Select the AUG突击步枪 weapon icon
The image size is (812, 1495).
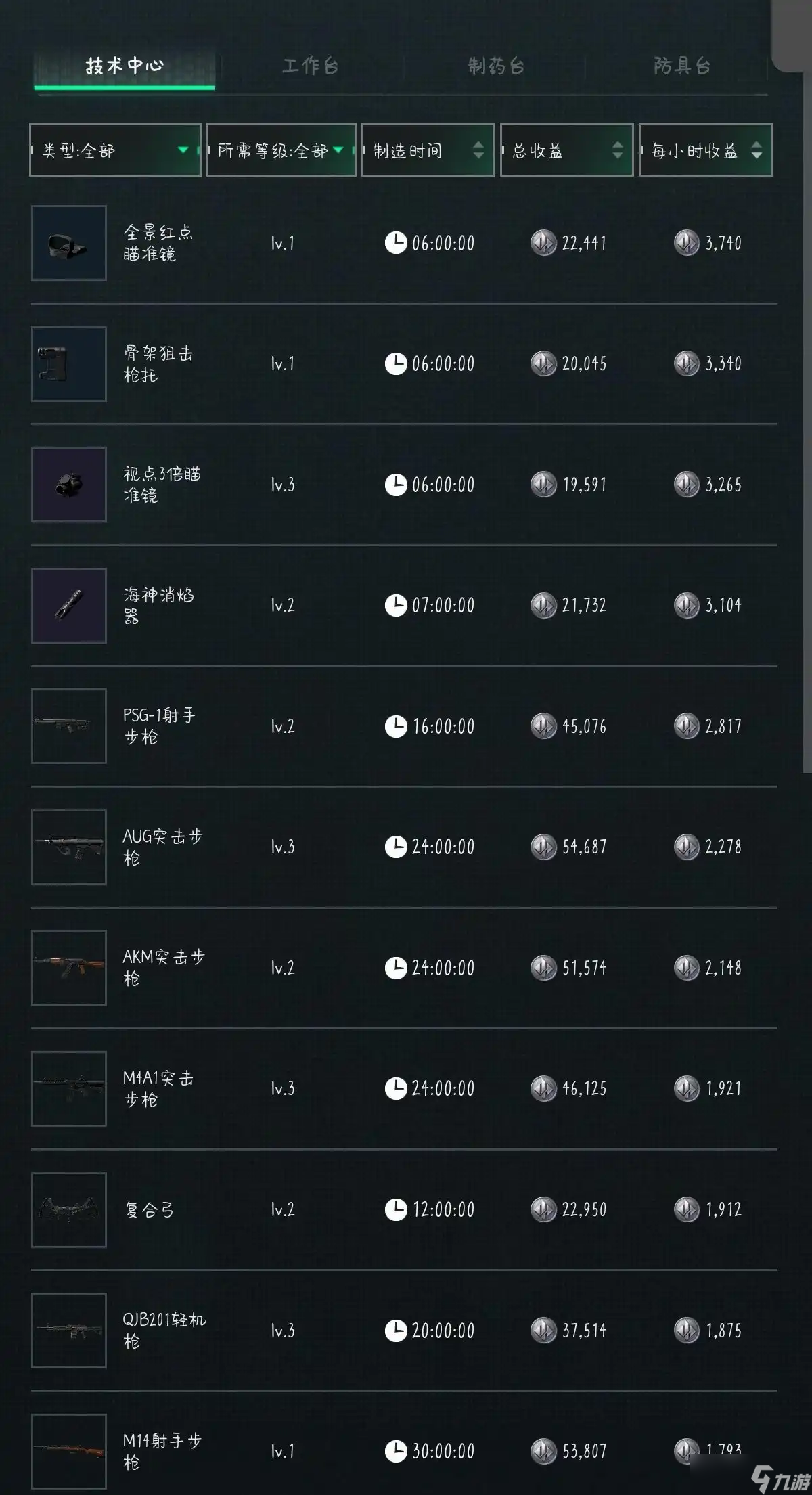(69, 847)
